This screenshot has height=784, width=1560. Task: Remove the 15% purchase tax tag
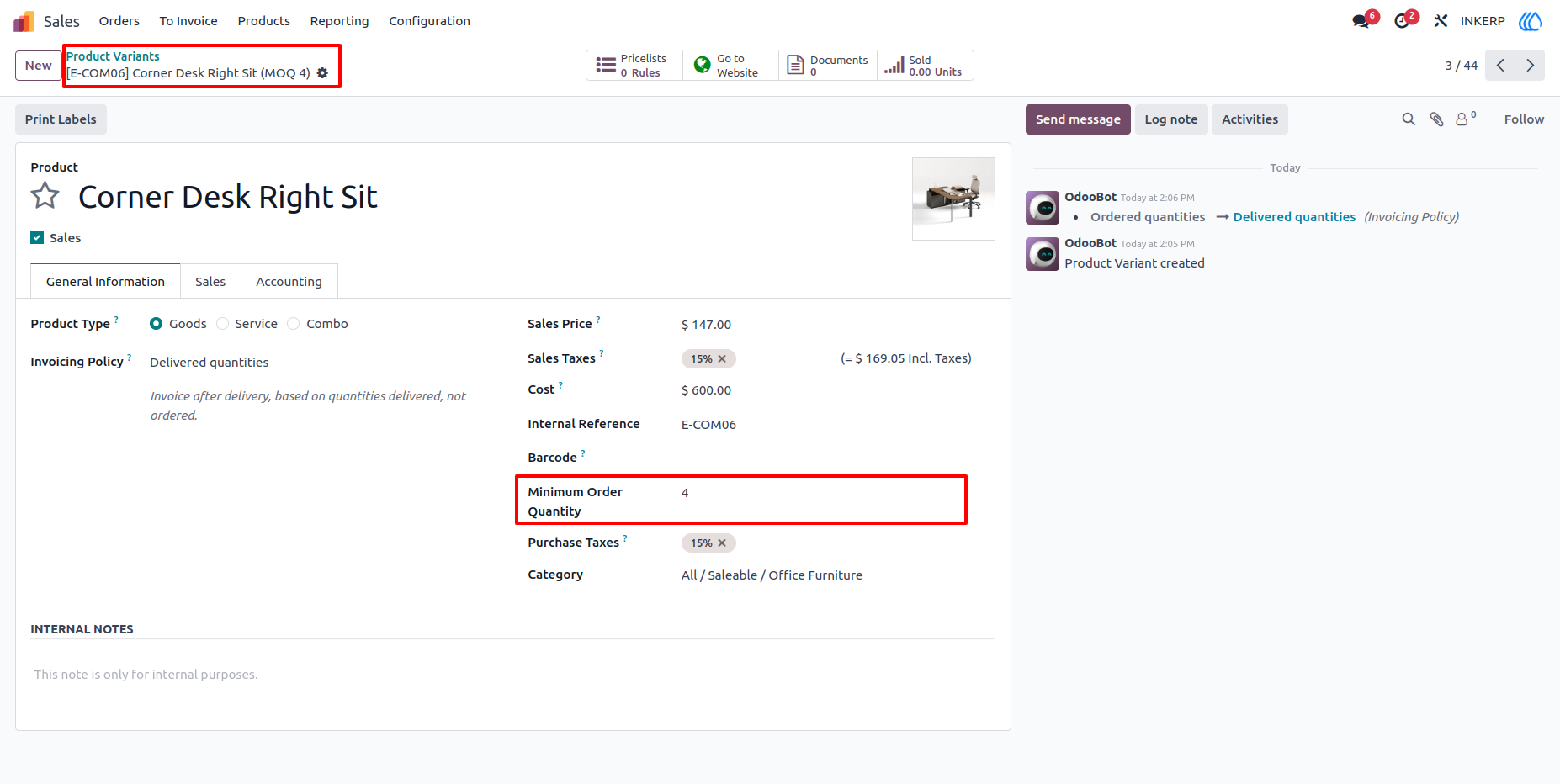click(722, 543)
